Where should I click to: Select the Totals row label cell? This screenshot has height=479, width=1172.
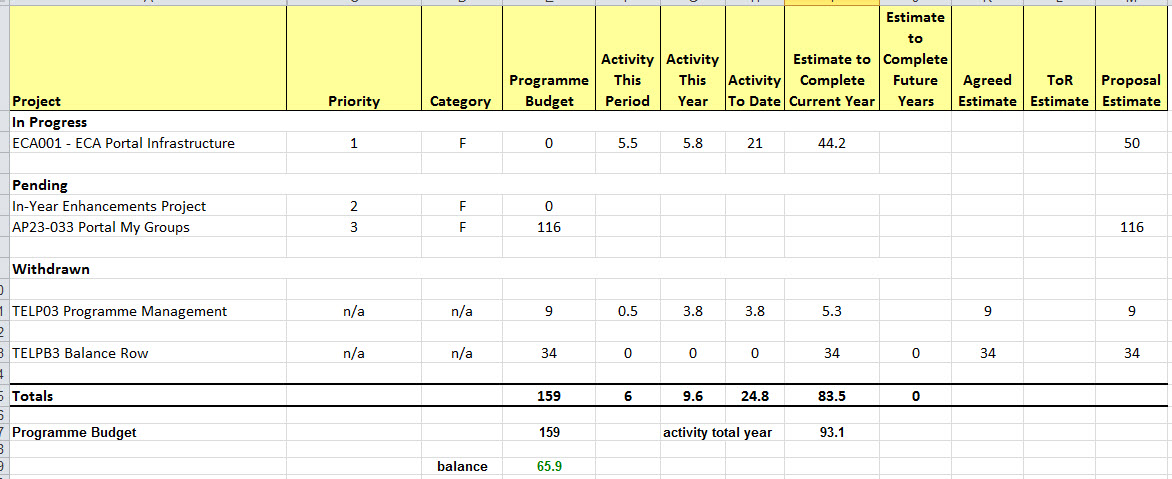pyautogui.click(x=33, y=396)
